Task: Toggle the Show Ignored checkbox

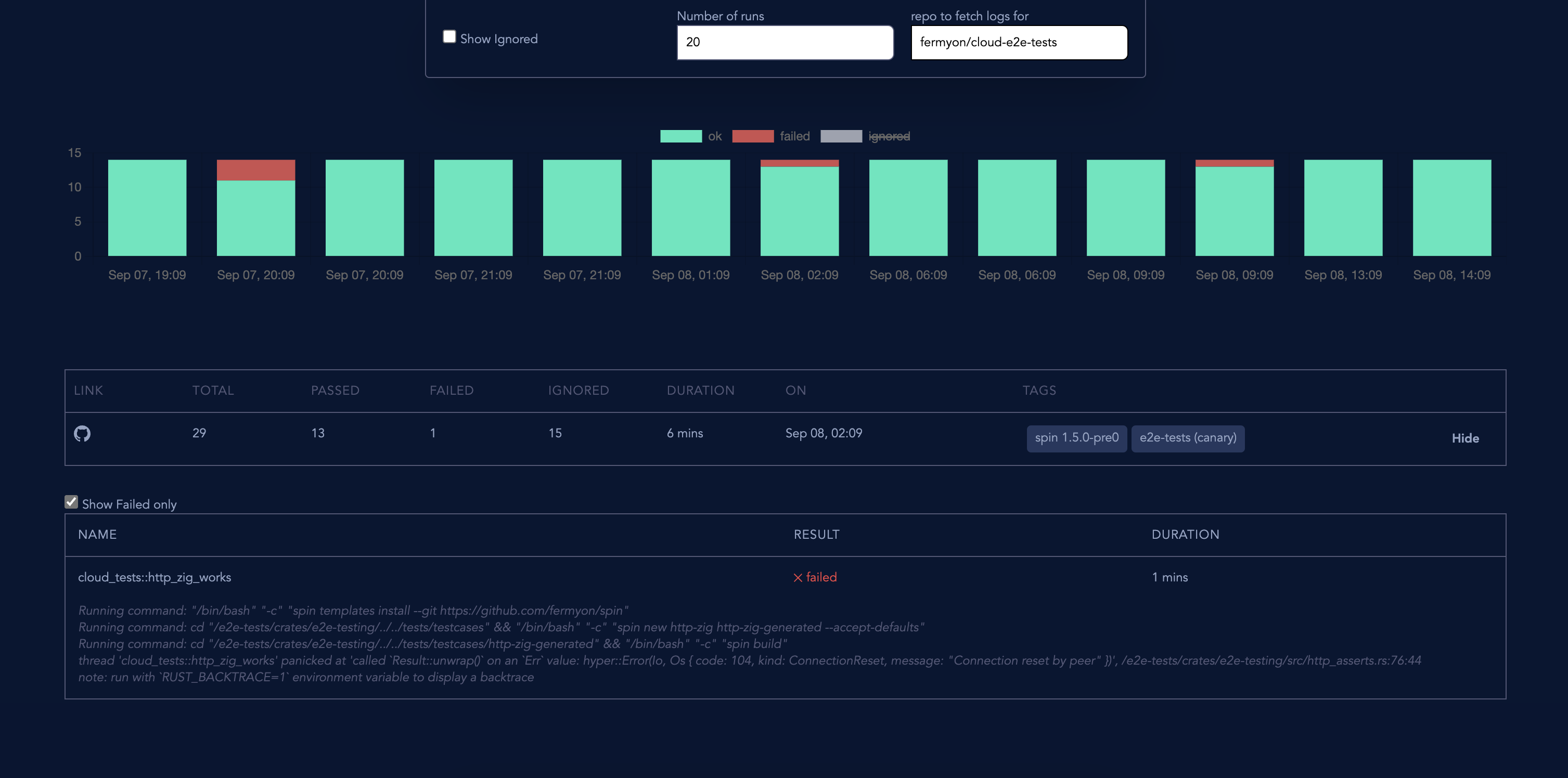Action: pos(449,37)
